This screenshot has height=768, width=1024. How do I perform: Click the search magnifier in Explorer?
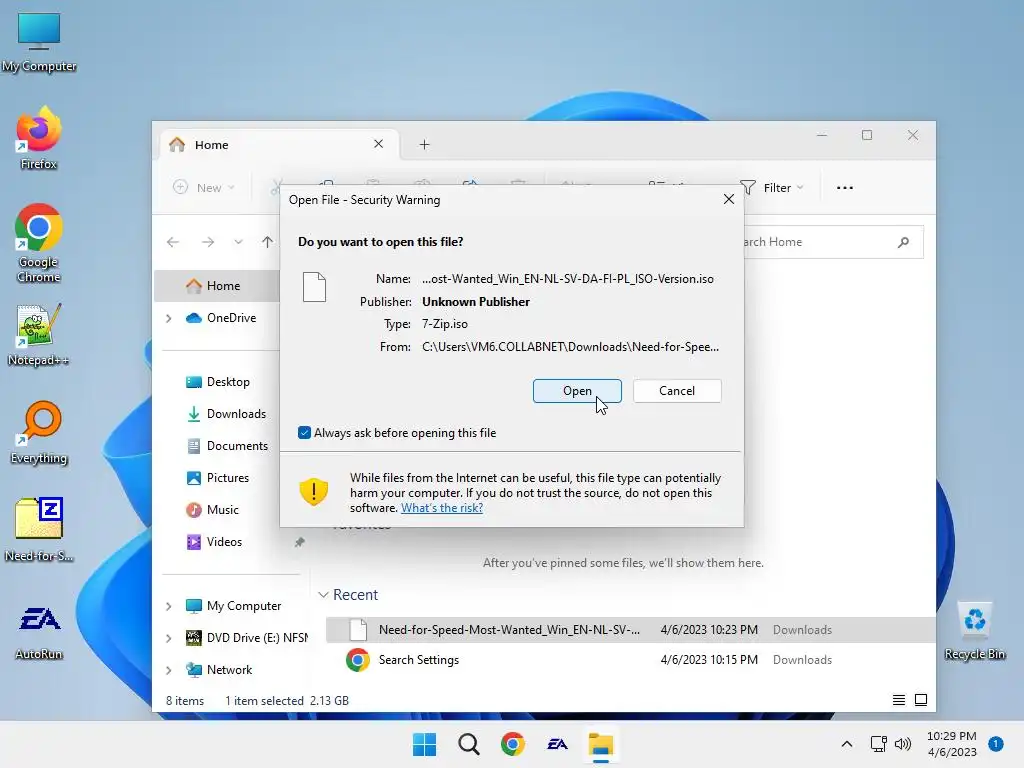(x=903, y=242)
